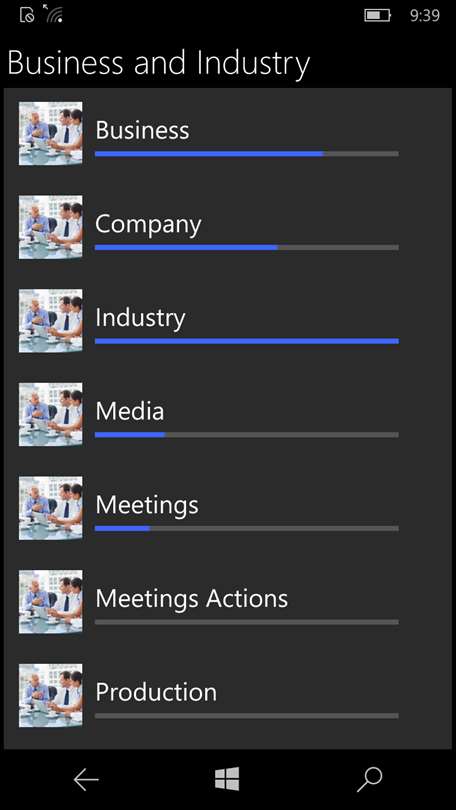This screenshot has width=456, height=810.
Task: Click the Production empty progress bar
Action: pos(247,716)
